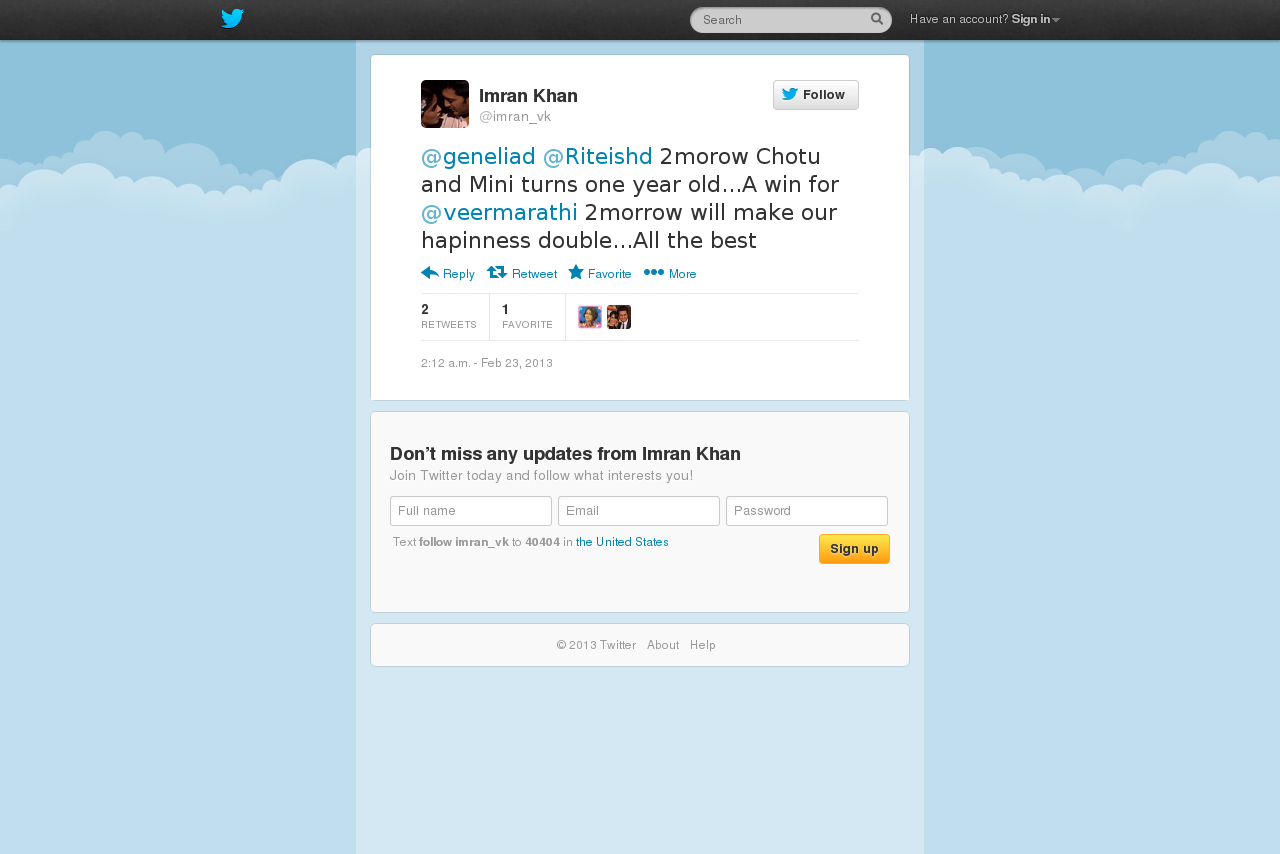This screenshot has width=1280, height=854.
Task: Favorite the tweet using the star icon
Action: point(576,272)
